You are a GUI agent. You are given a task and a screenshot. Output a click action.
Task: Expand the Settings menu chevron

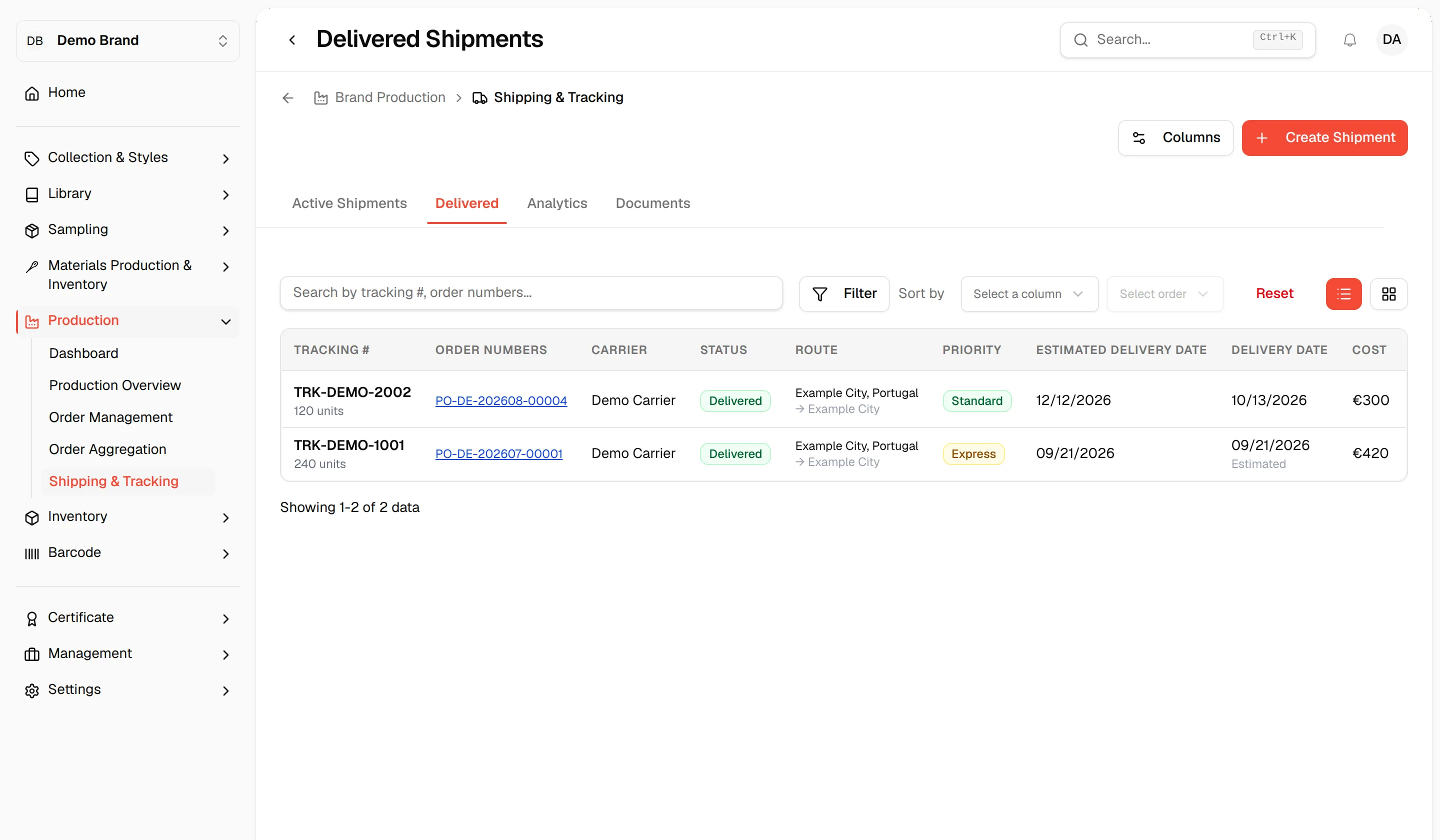[x=225, y=691]
